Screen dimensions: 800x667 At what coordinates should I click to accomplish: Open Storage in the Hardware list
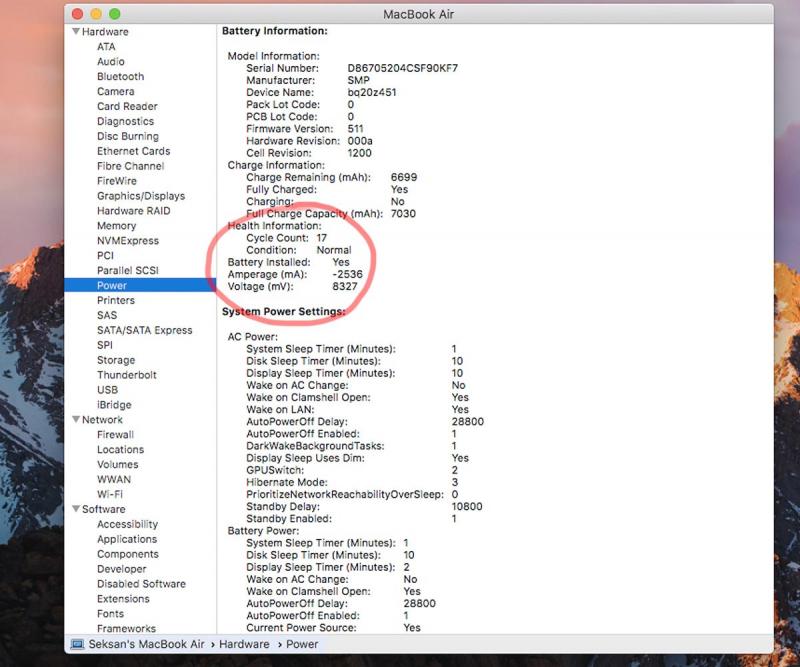116,360
